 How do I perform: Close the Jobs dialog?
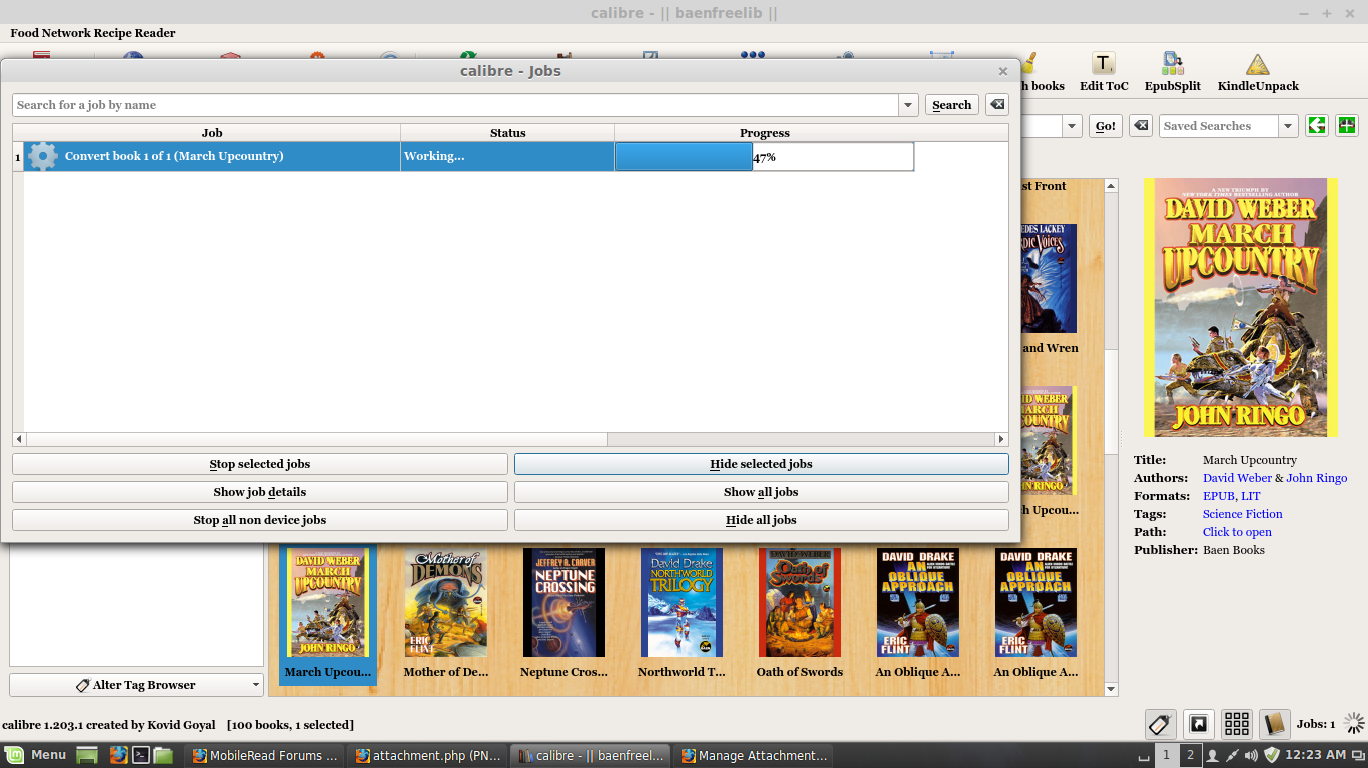pyautogui.click(x=1003, y=71)
